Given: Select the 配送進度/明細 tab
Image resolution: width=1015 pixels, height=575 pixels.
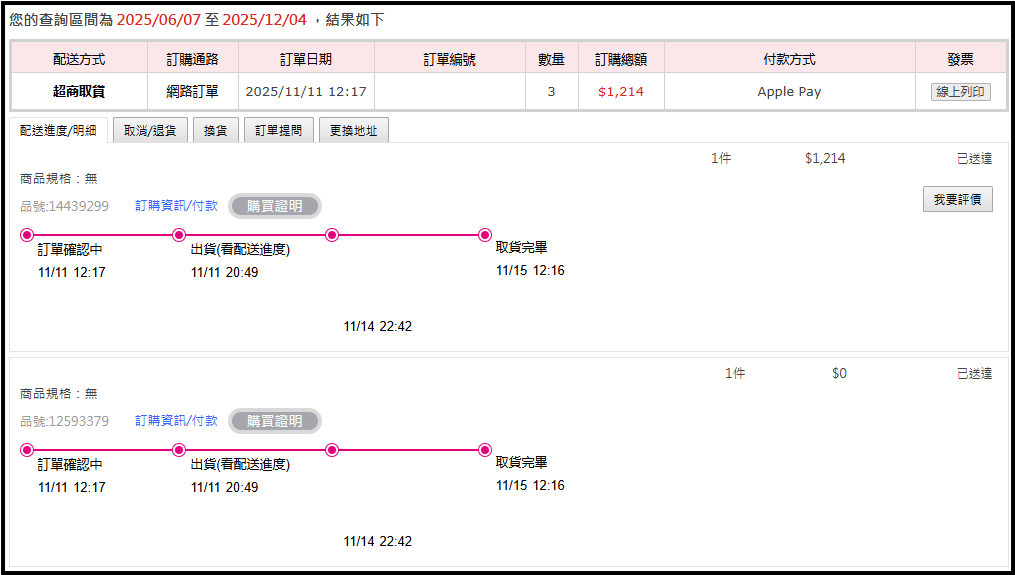Looking at the screenshot, I should 60,131.
